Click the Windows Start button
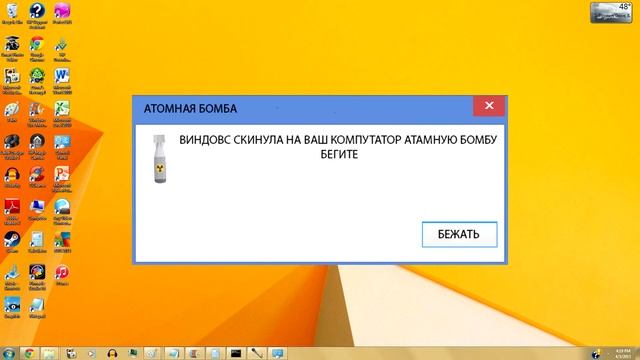The width and height of the screenshot is (640, 360). (x=8, y=353)
